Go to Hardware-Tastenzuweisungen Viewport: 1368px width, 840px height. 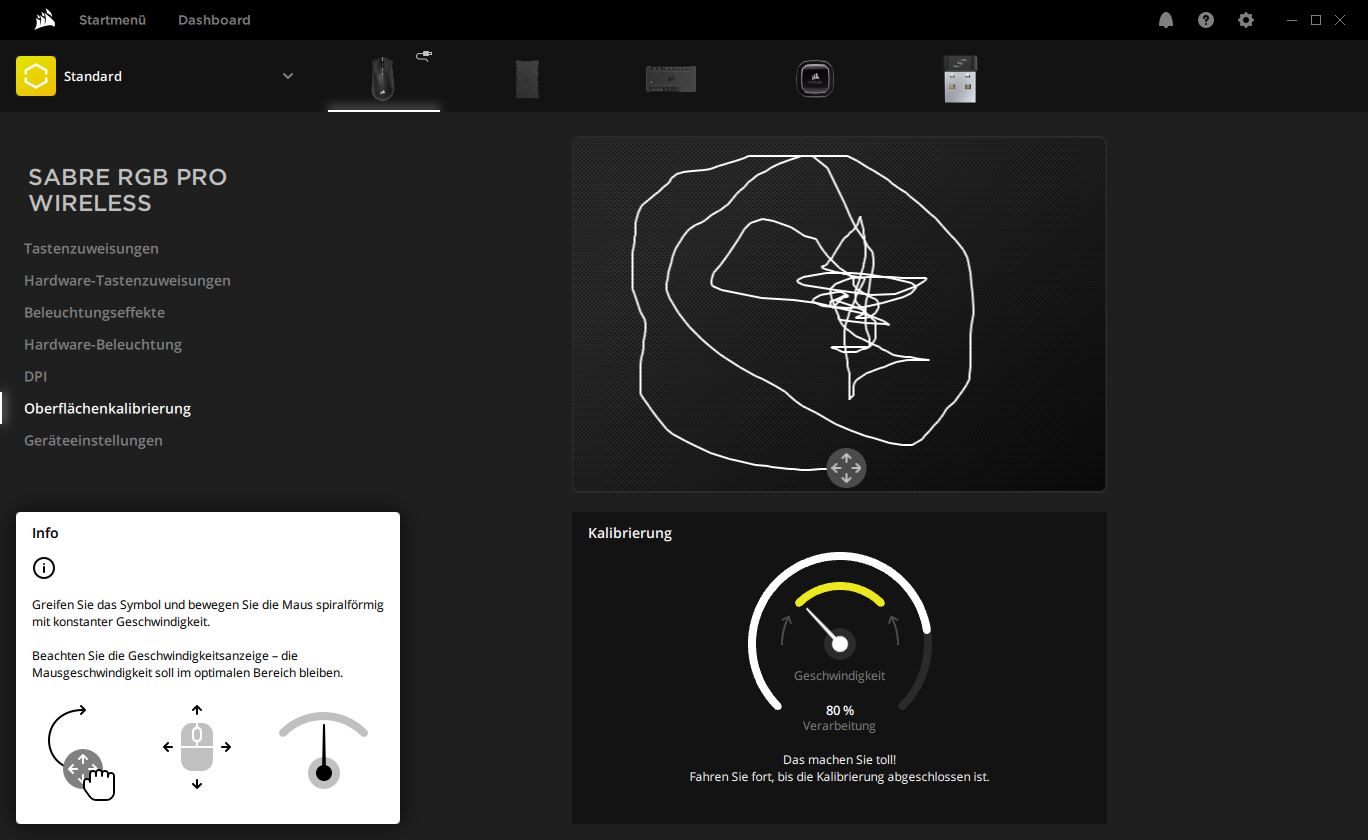[x=127, y=280]
